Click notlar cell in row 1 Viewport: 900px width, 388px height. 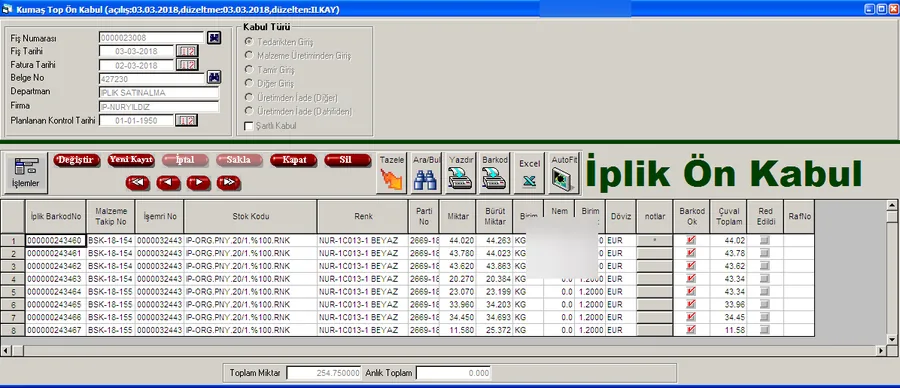655,240
